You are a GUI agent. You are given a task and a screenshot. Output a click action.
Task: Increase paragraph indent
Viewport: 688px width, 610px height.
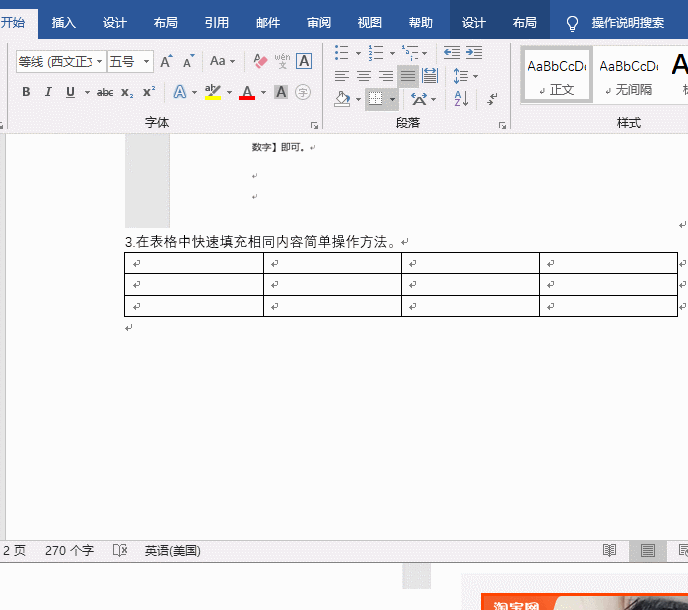[x=474, y=52]
